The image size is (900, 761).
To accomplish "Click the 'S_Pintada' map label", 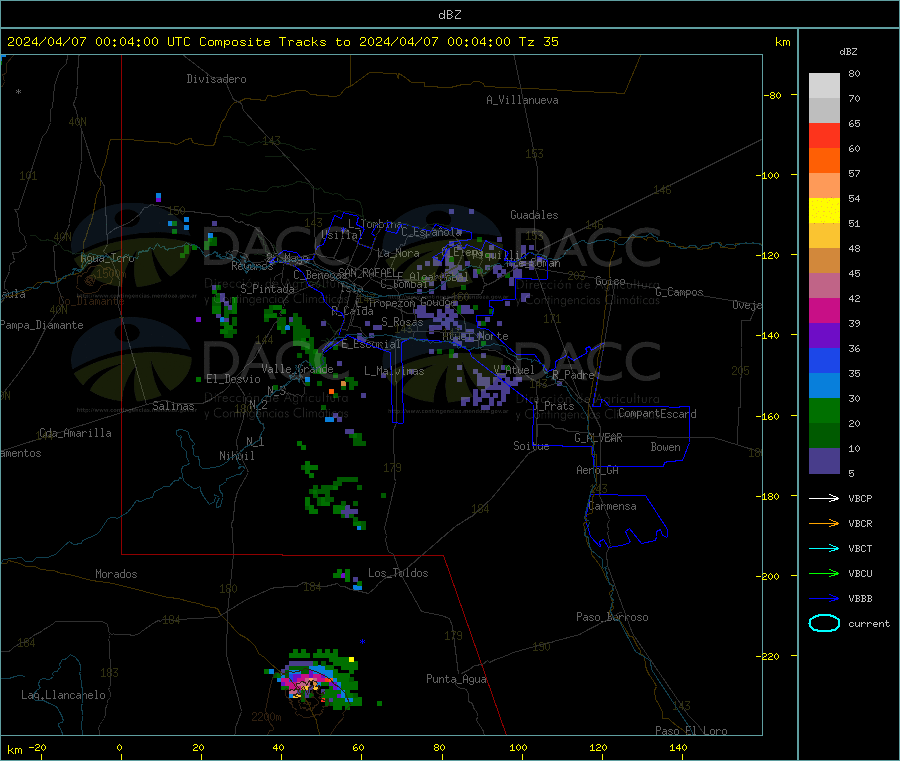I will [x=267, y=289].
